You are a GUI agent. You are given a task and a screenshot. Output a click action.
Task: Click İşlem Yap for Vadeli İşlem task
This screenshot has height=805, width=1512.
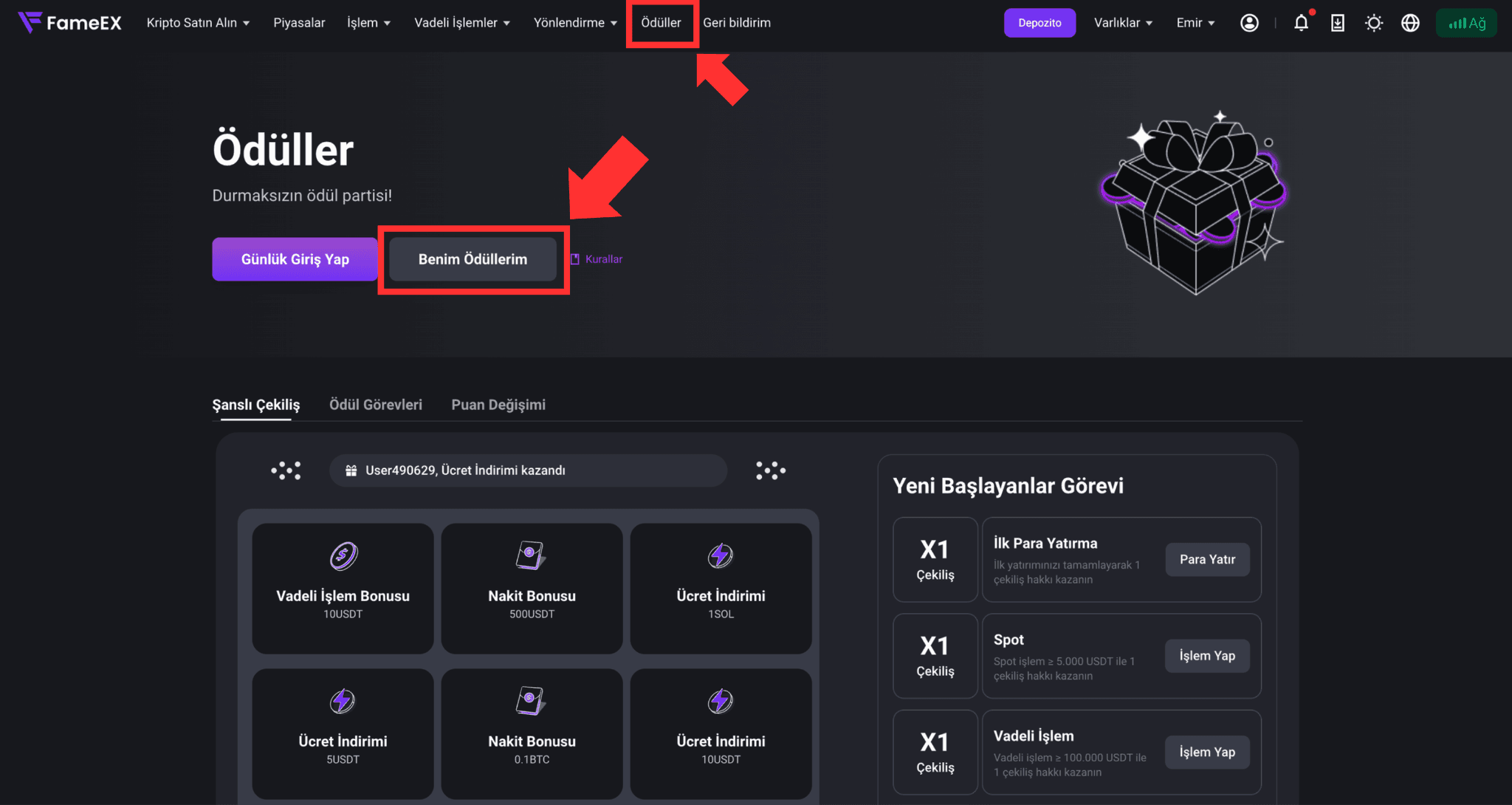(x=1207, y=752)
